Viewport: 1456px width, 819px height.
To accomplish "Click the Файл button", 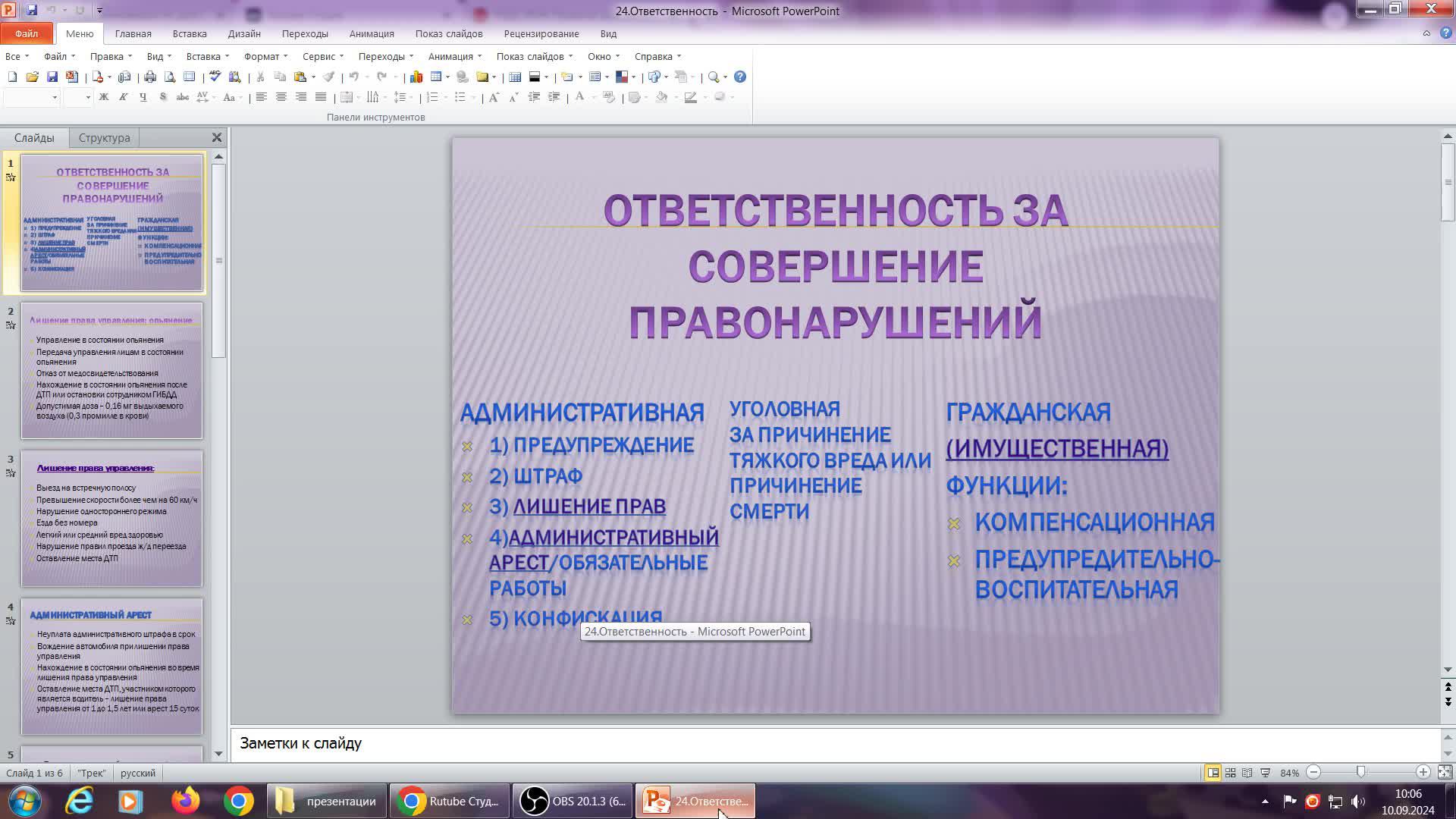I will click(x=27, y=33).
